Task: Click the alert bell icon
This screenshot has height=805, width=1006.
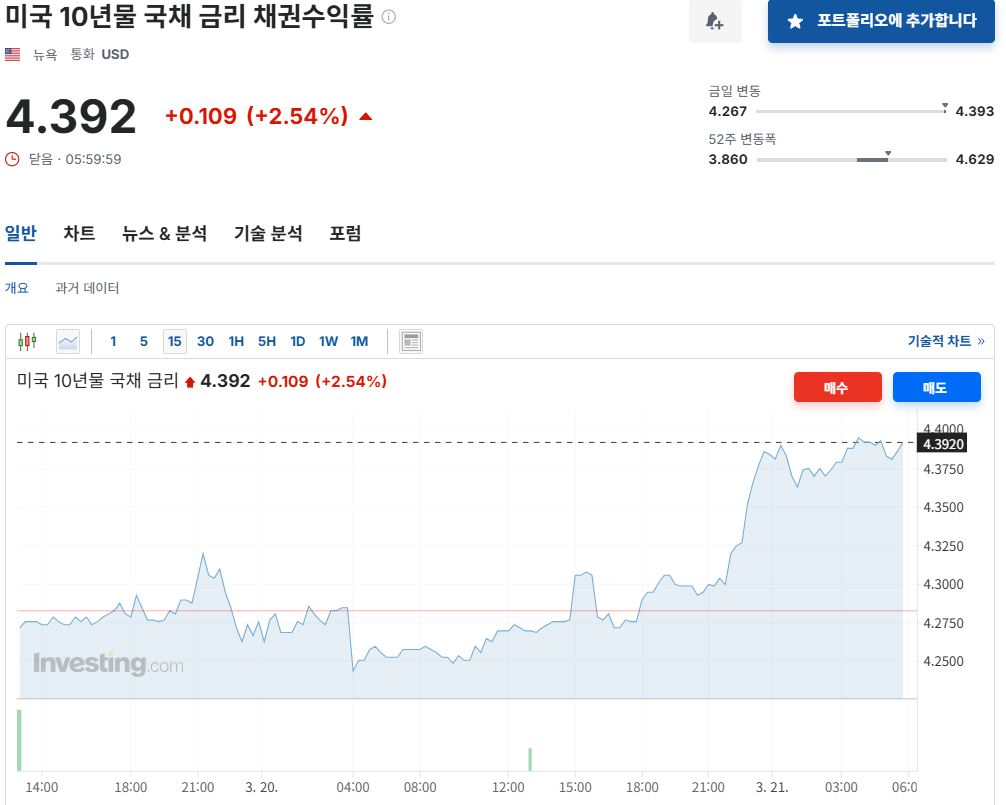Action: click(x=715, y=21)
